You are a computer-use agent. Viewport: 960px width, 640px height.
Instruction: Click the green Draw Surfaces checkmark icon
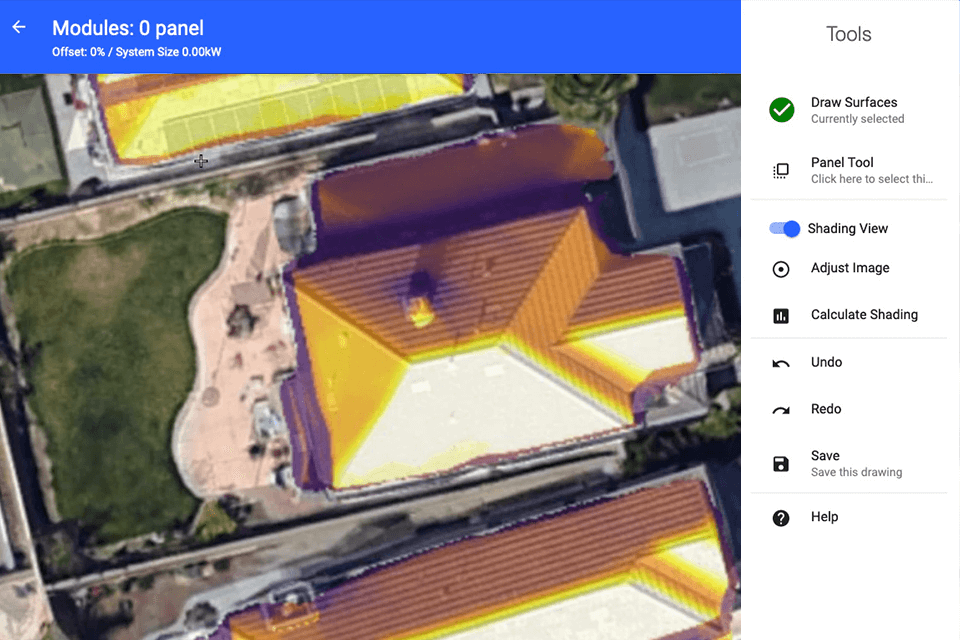[781, 110]
